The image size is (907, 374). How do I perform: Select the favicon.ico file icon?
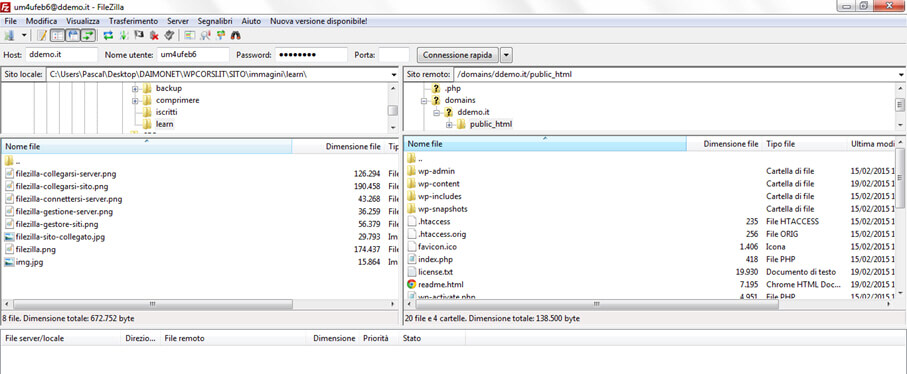pyautogui.click(x=411, y=247)
